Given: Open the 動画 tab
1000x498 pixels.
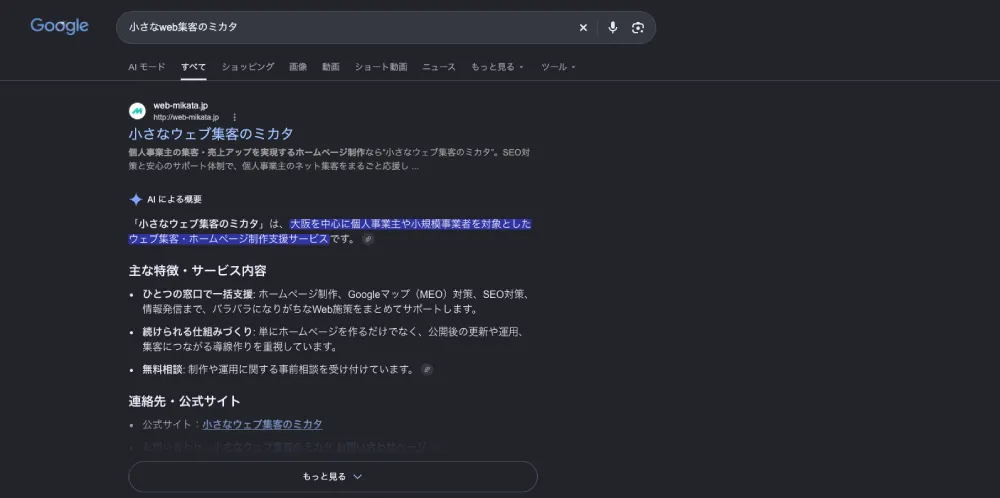Looking at the screenshot, I should click(331, 67).
